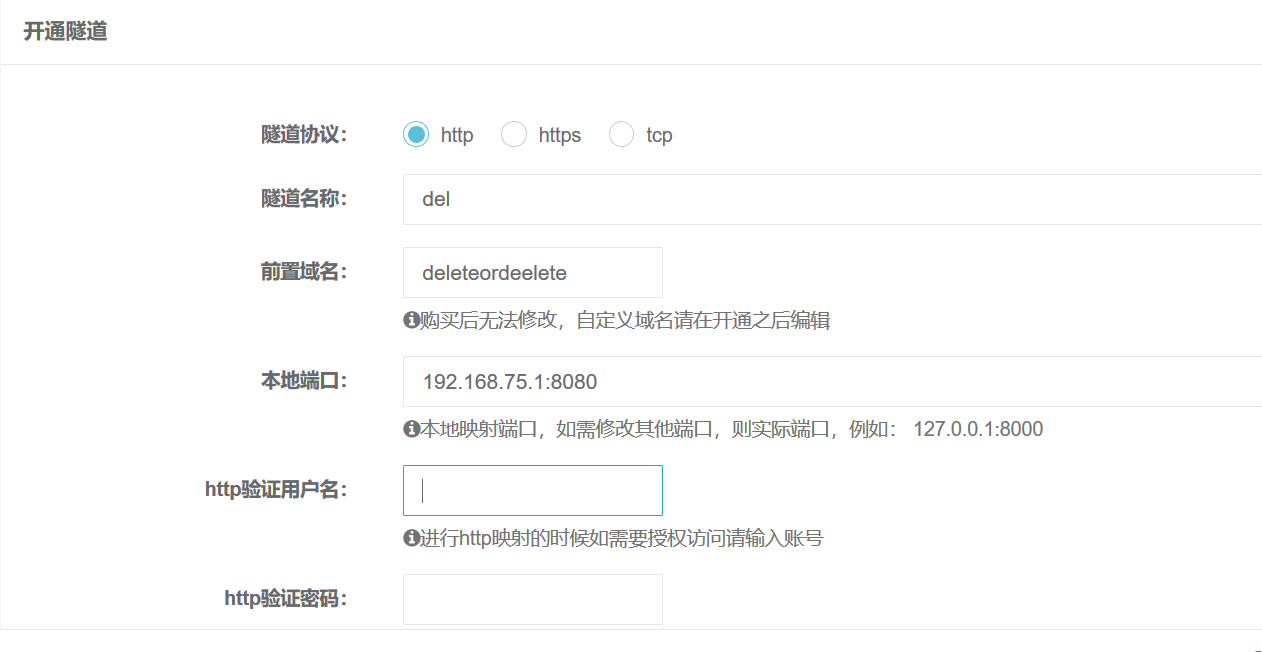Click the info icon near the http账号 authorization hint

[409, 538]
